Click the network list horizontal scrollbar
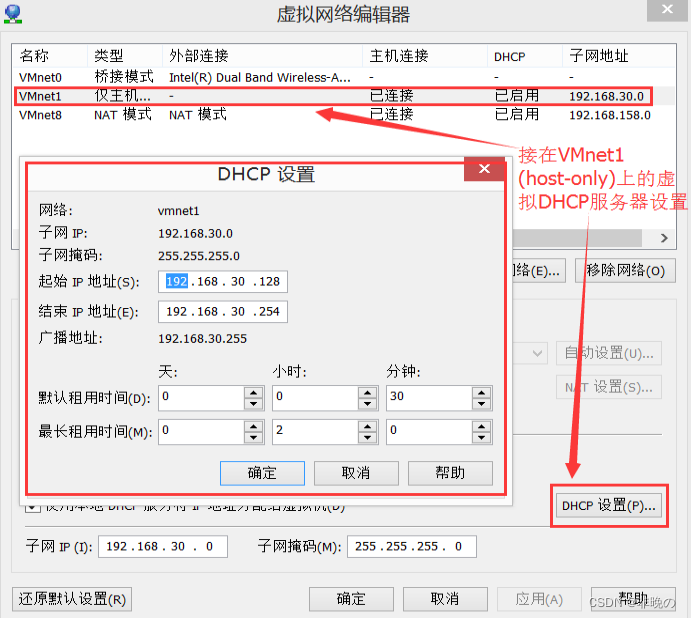 click(x=577, y=238)
